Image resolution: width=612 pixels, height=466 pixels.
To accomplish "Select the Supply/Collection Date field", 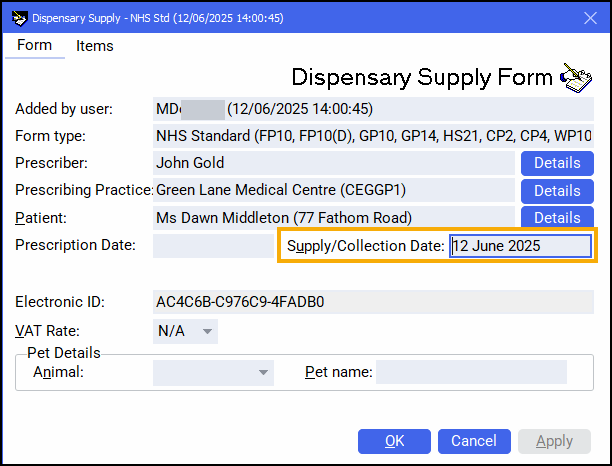I will [519, 246].
